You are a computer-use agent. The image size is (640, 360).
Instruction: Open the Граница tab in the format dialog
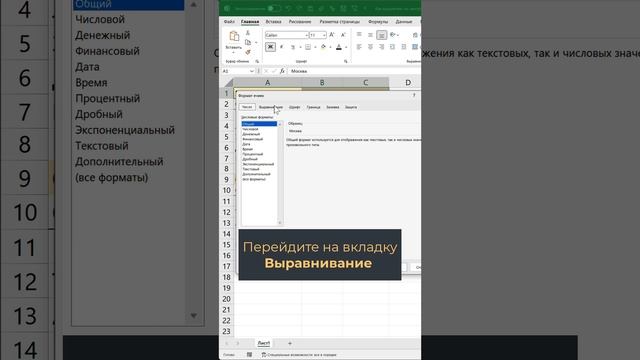(x=313, y=107)
